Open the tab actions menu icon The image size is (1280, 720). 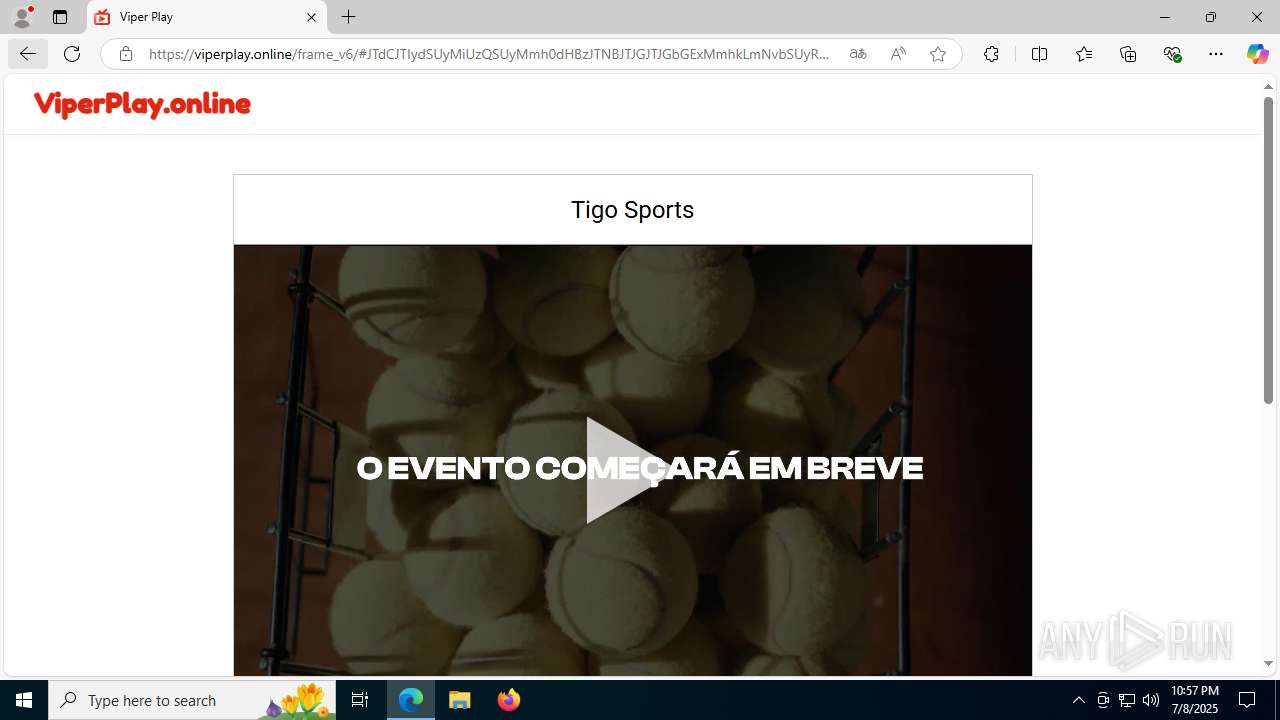60,17
